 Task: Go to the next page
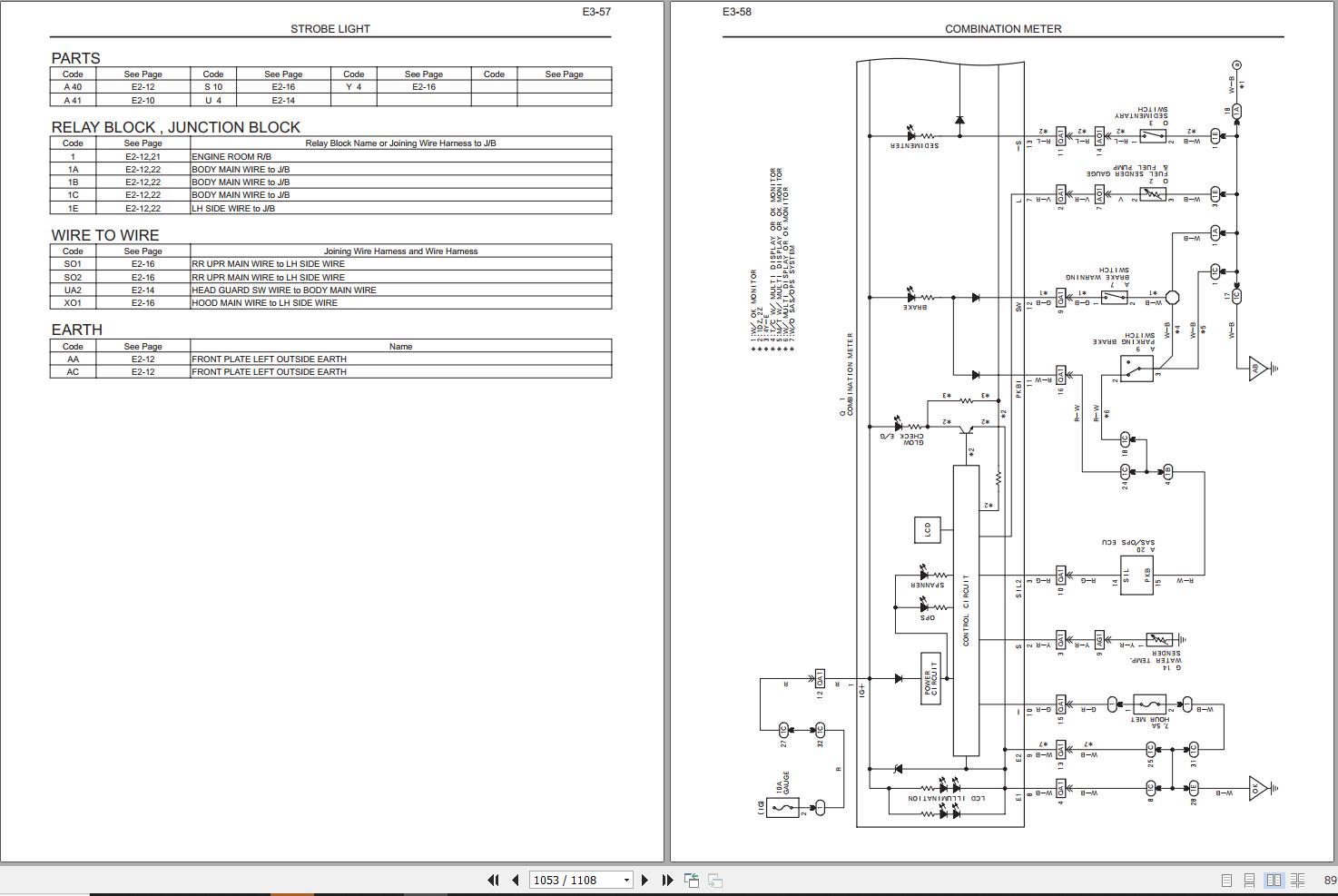[644, 880]
